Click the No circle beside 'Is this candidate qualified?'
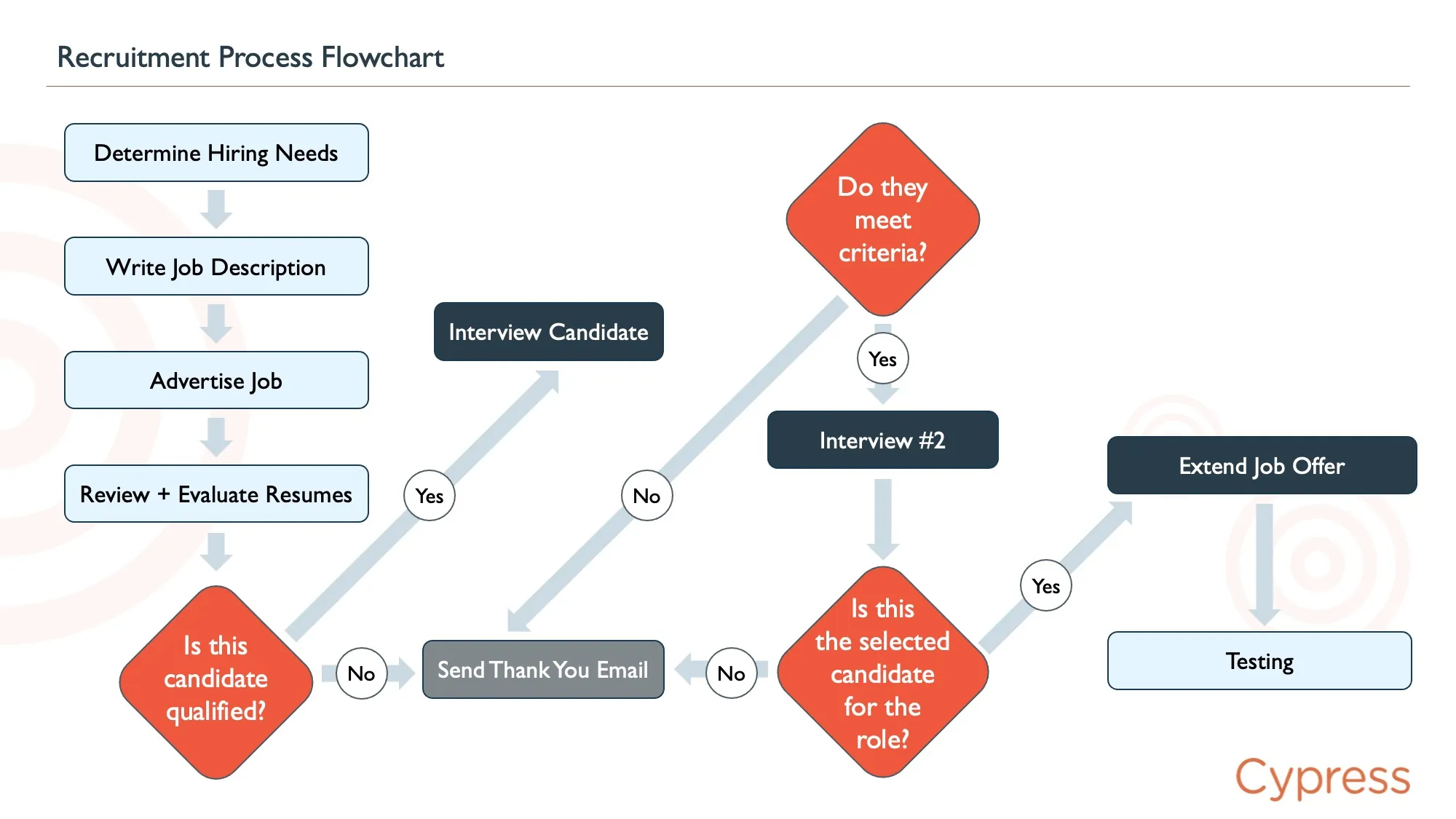 click(361, 673)
